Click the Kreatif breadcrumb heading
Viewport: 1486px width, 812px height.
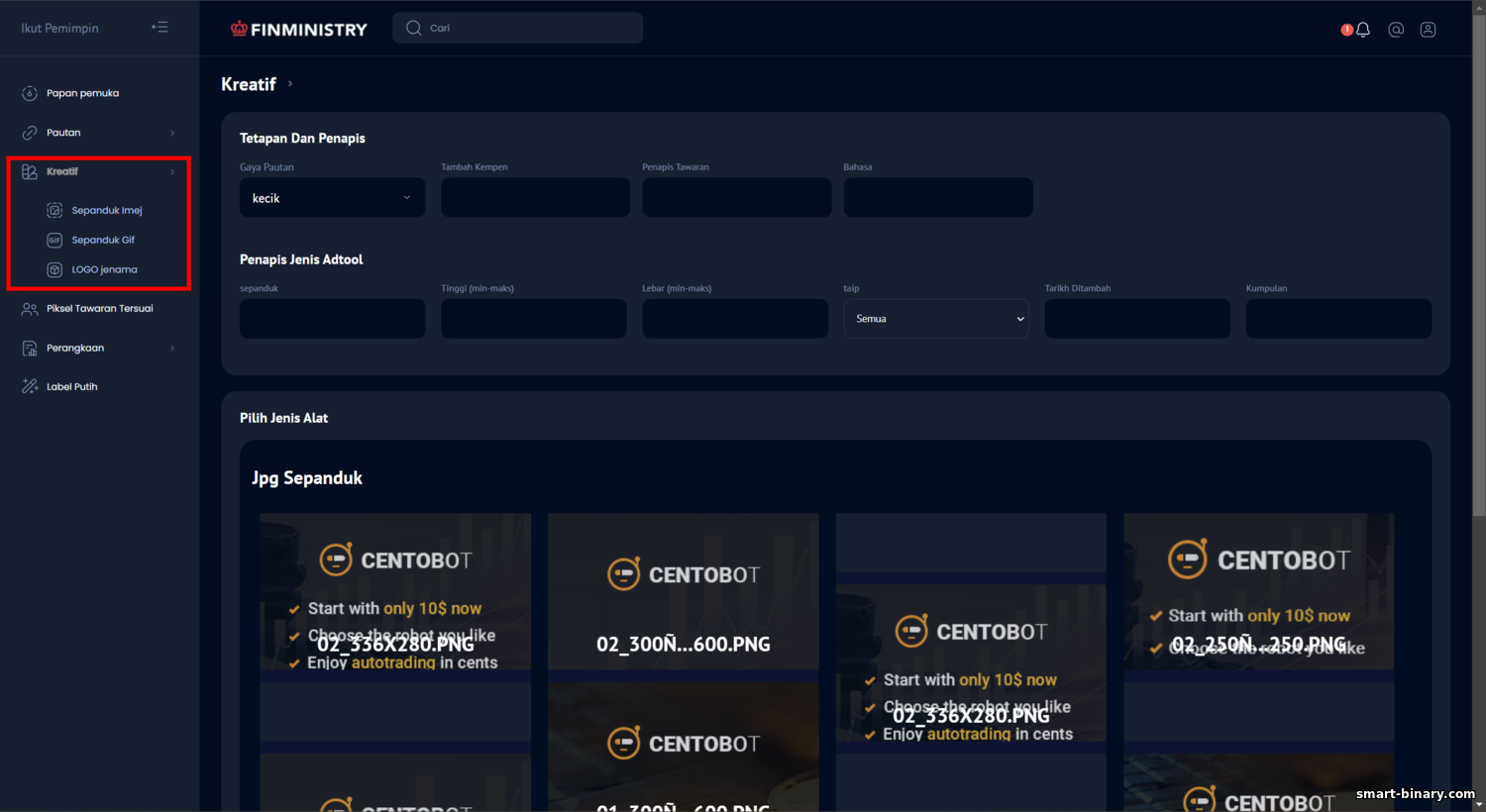click(249, 84)
